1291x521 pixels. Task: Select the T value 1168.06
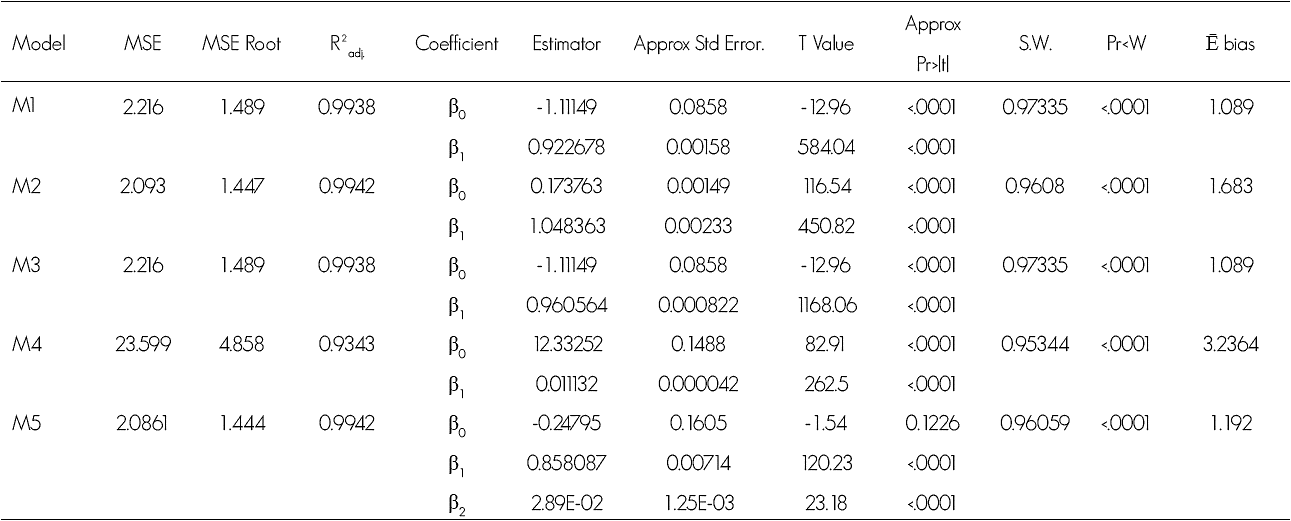826,304
